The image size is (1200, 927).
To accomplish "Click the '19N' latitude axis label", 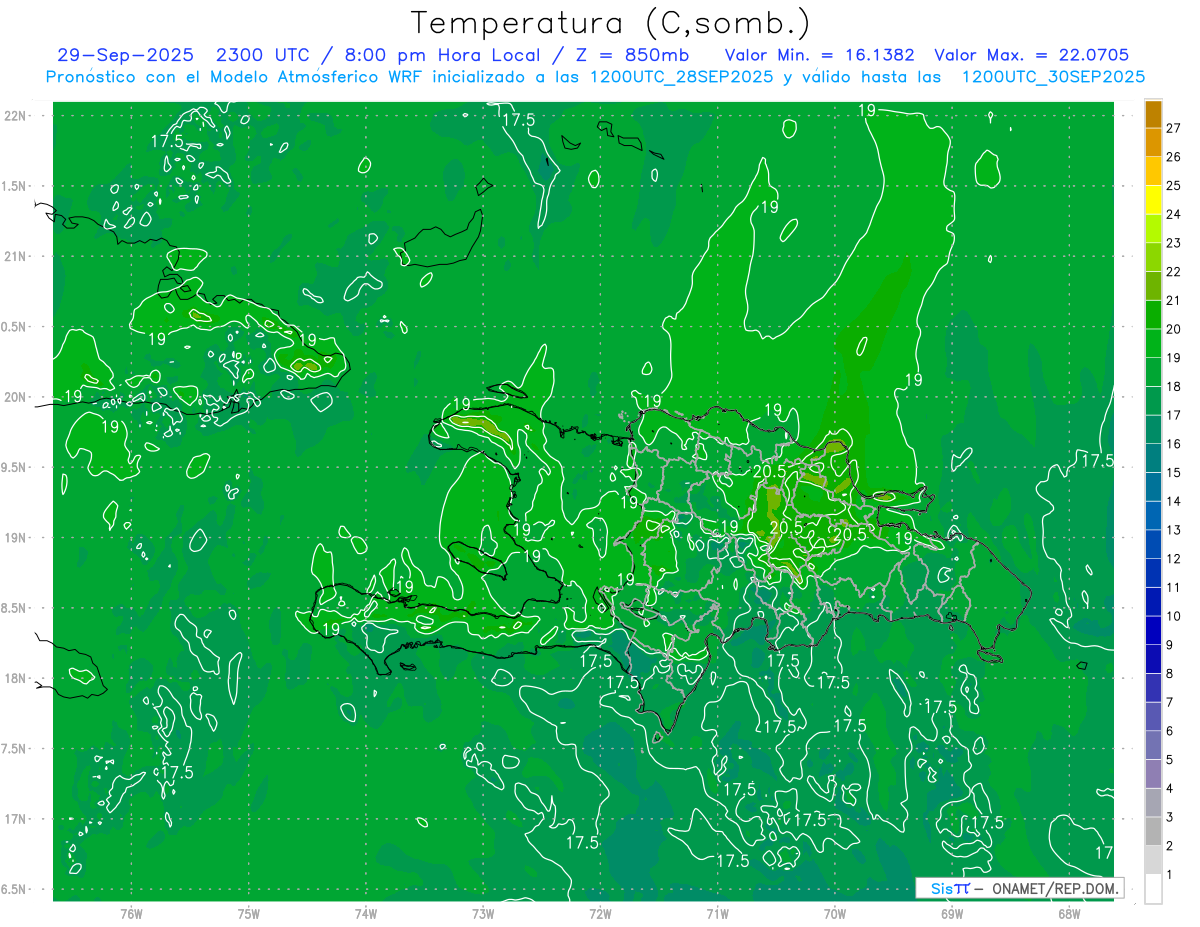I will (17, 538).
